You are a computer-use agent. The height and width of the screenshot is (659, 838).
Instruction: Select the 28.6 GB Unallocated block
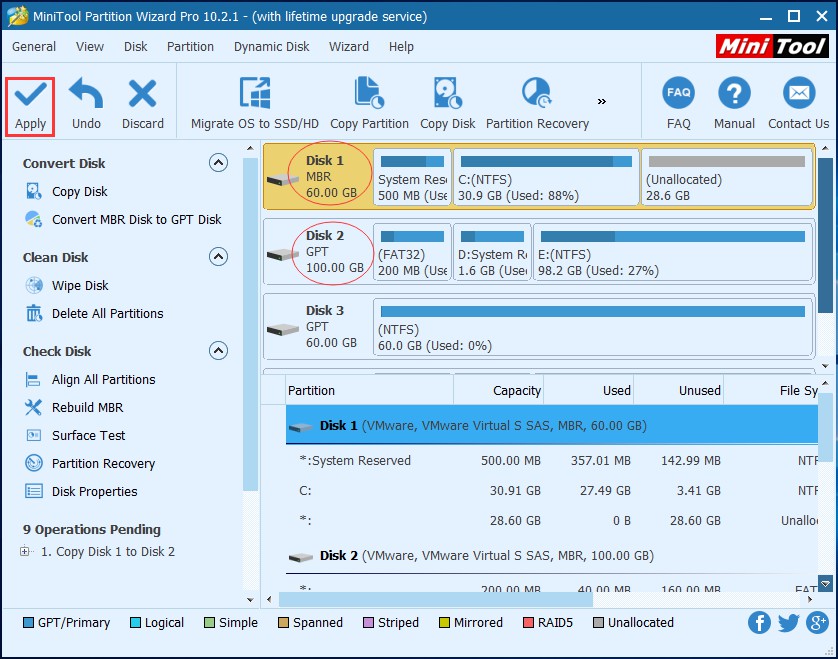726,177
